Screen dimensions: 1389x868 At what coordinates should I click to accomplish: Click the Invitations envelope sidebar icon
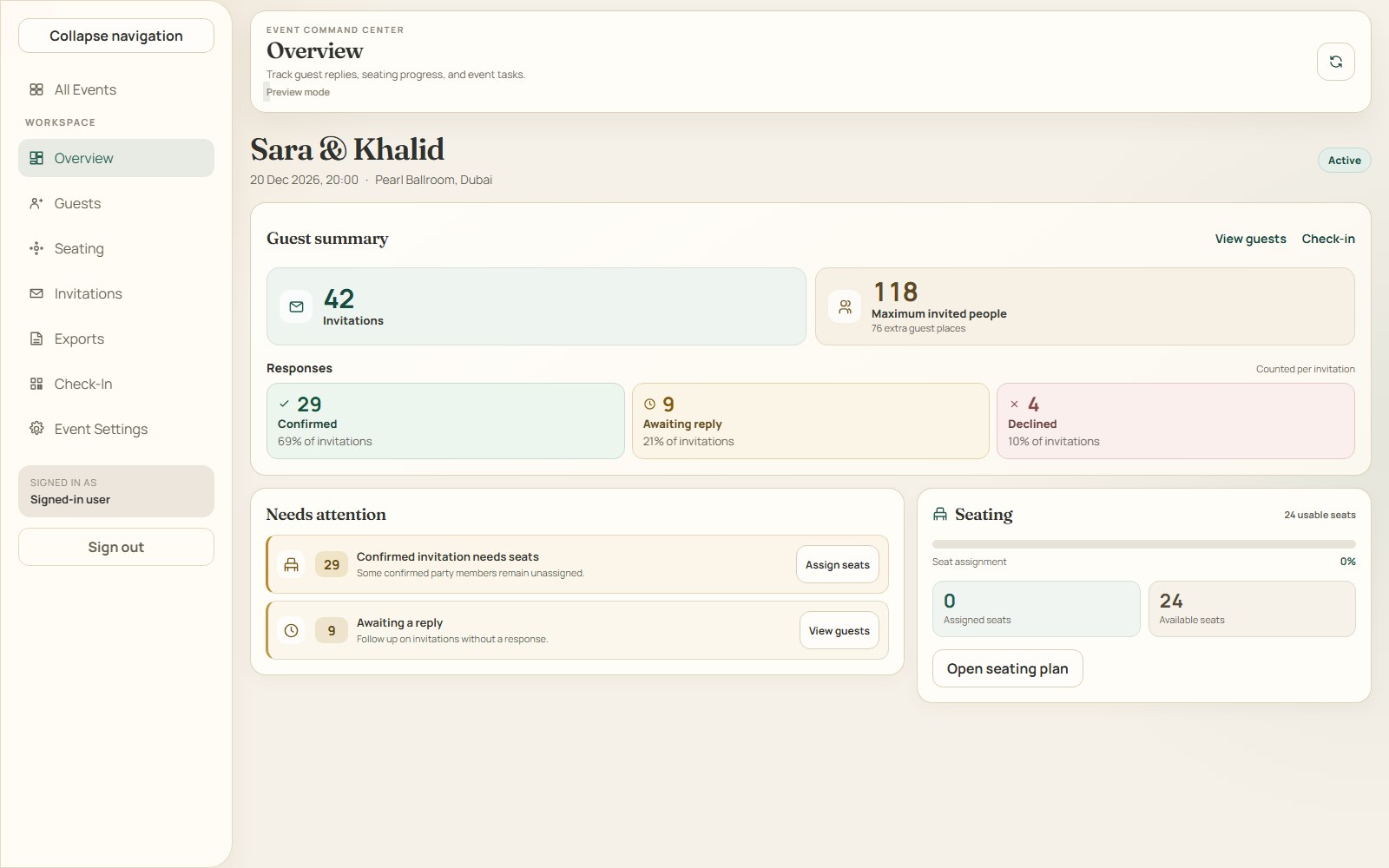coord(36,293)
